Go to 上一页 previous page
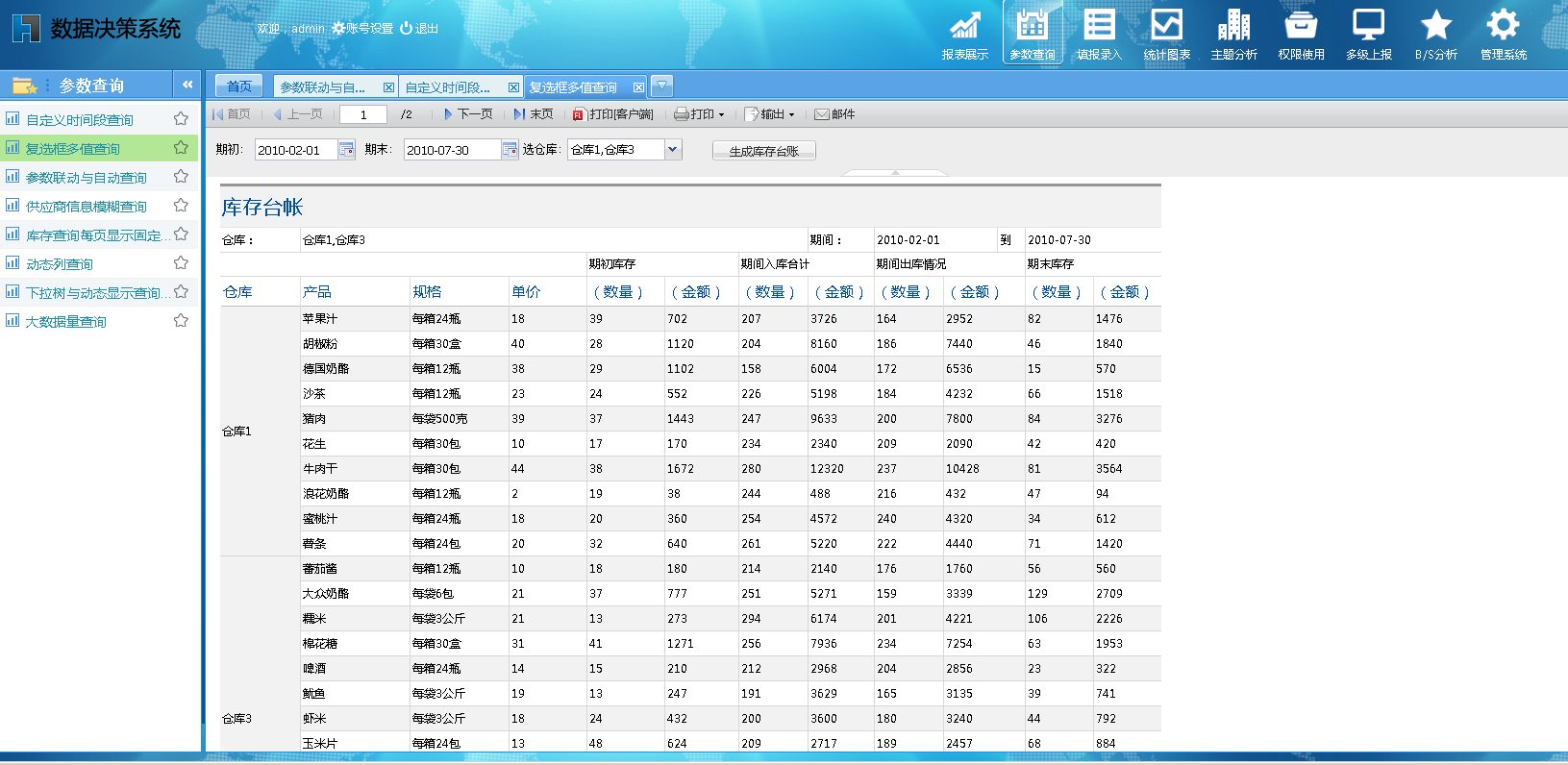Viewport: 1568px width, 765px height. tap(298, 114)
